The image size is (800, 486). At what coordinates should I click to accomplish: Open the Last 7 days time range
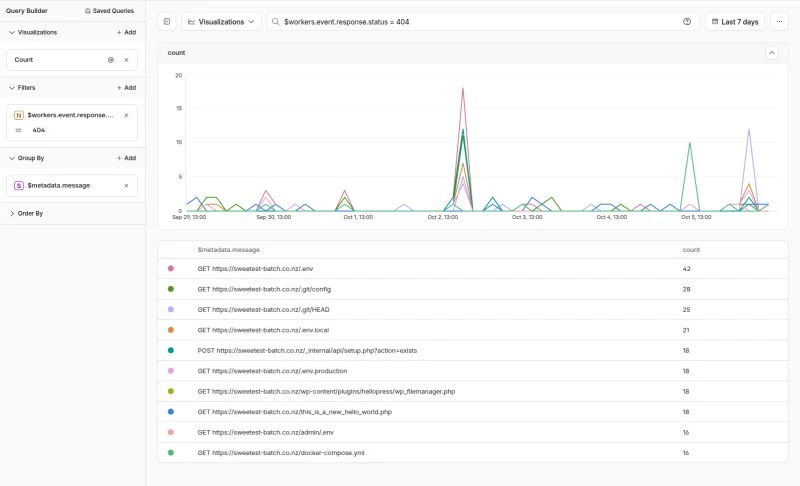735,21
